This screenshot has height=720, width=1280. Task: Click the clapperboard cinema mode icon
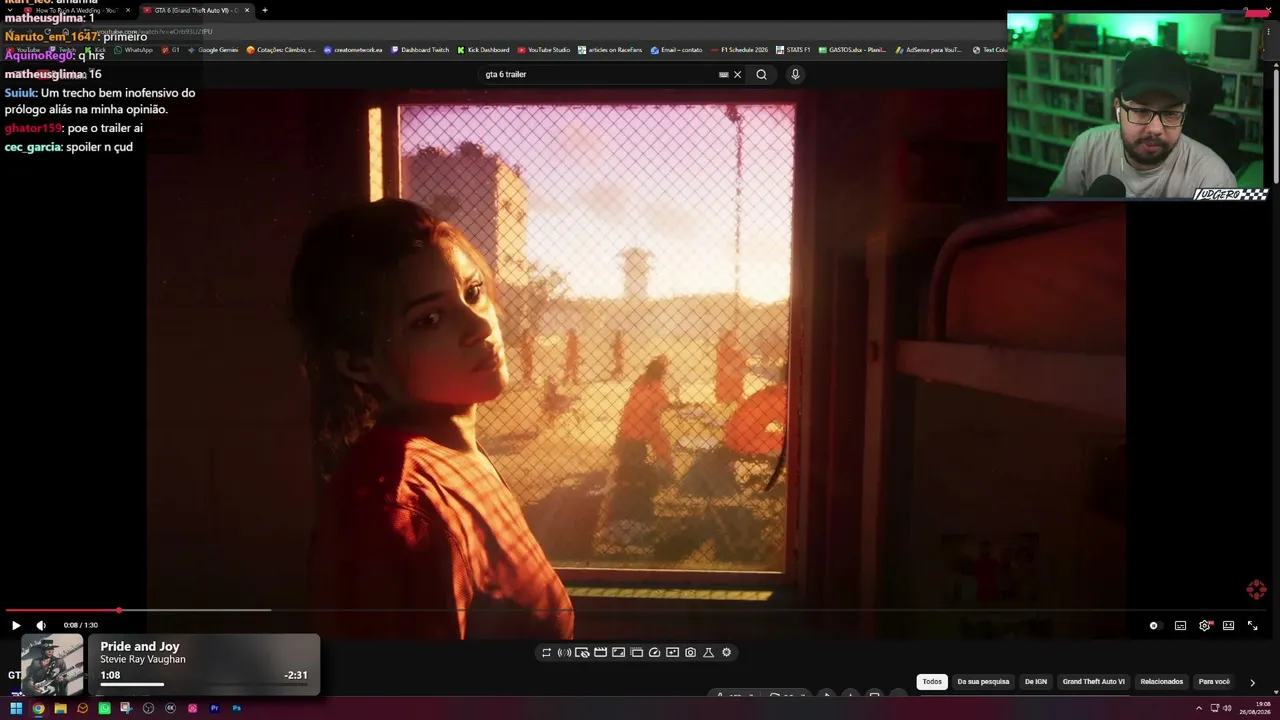tap(600, 652)
